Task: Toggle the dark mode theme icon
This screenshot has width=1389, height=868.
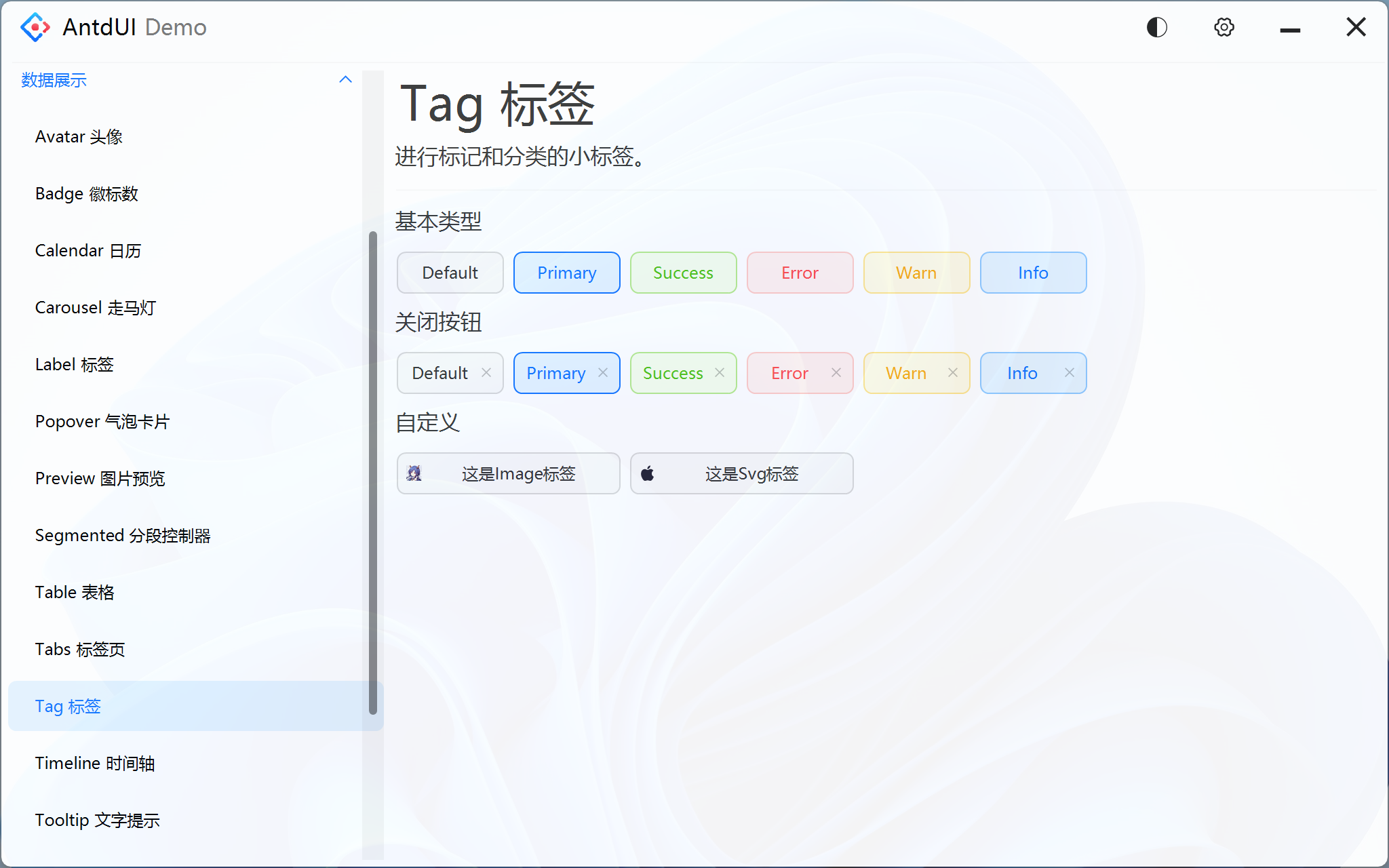Action: click(1156, 27)
